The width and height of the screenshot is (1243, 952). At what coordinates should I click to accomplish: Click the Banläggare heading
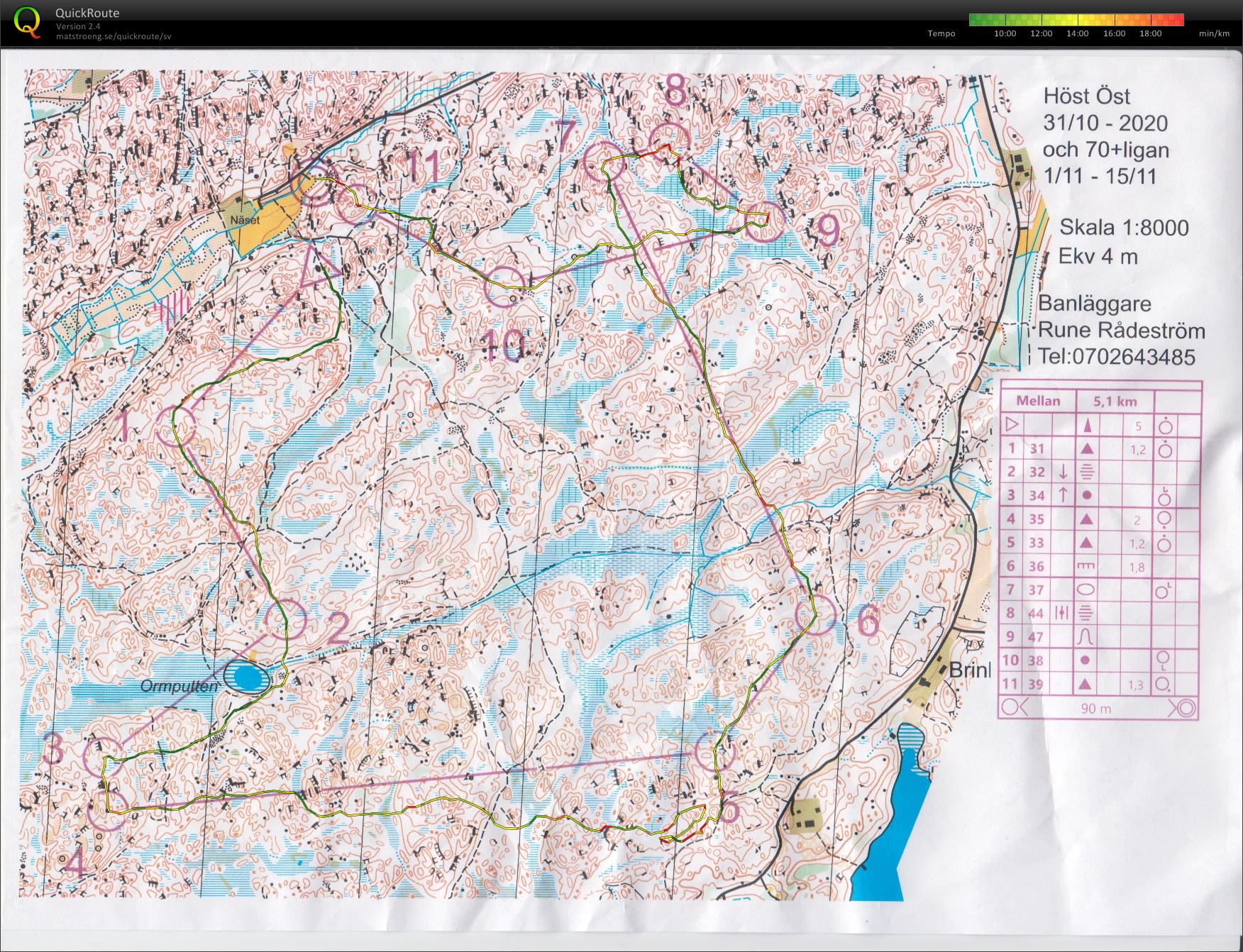pos(1093,304)
